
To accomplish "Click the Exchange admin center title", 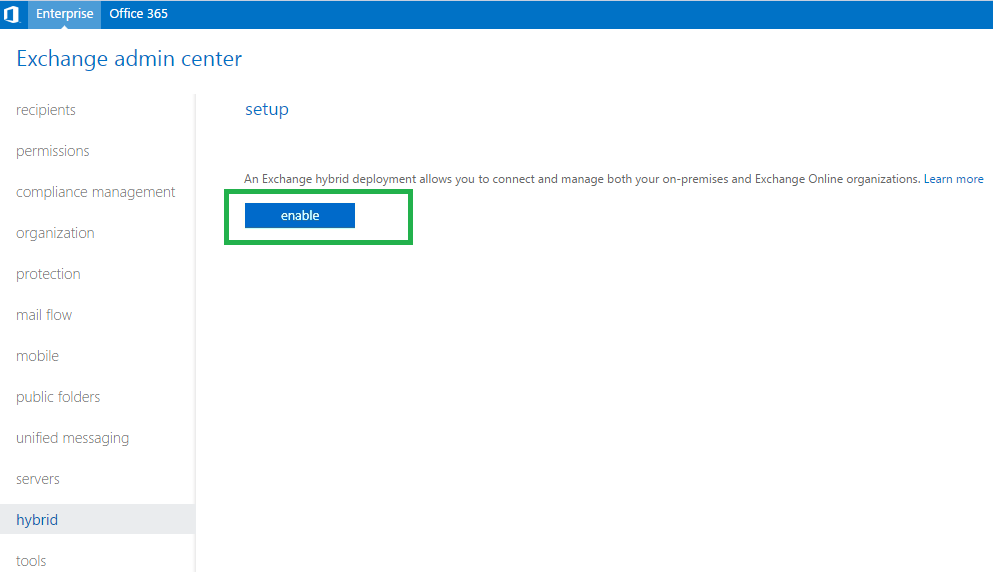I will (x=129, y=59).
